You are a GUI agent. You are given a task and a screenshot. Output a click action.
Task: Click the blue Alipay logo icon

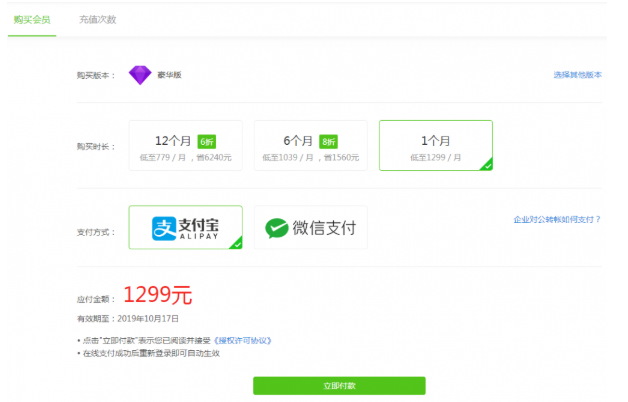coord(163,228)
